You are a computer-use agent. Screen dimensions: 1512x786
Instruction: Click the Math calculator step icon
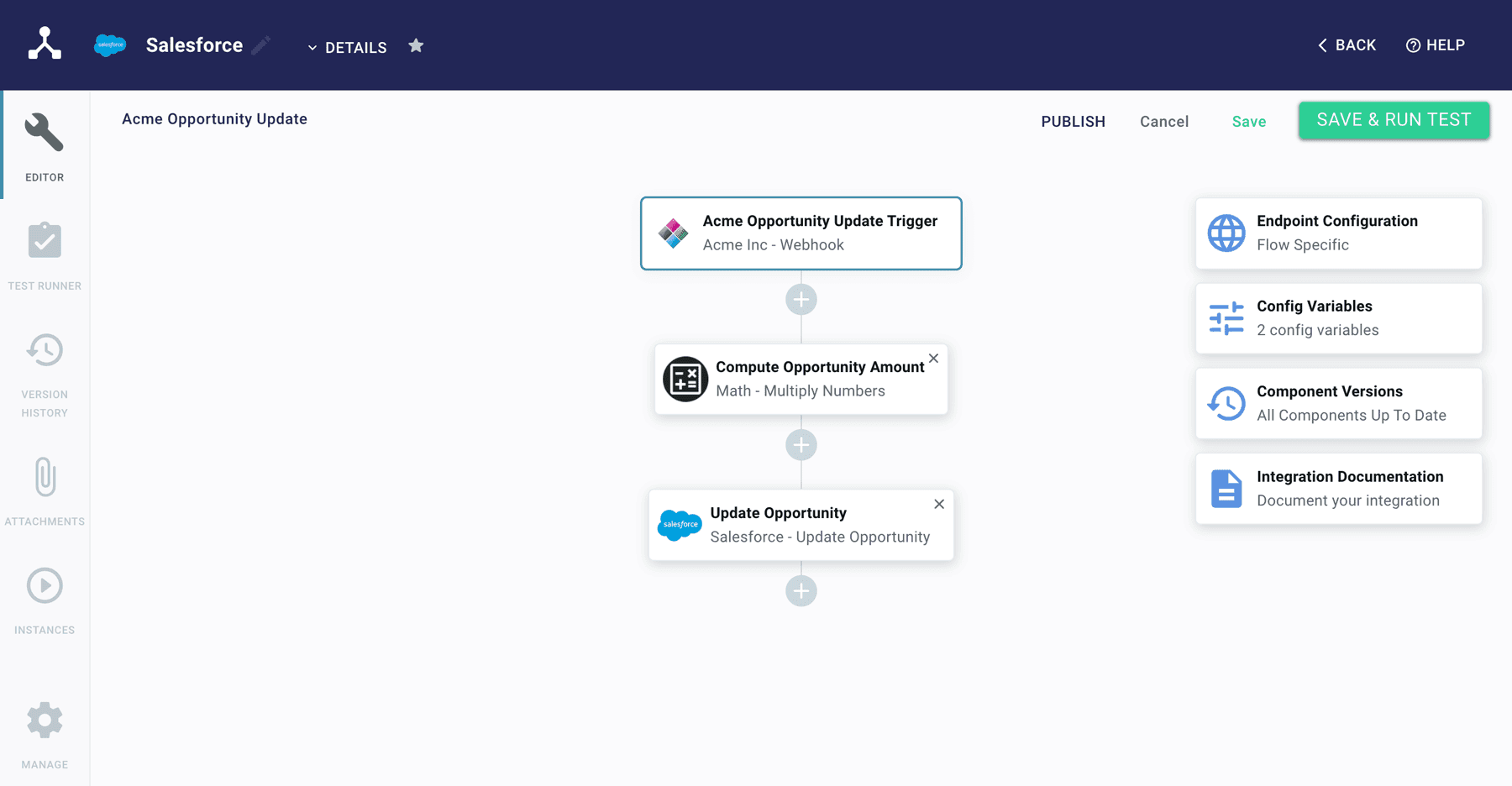pyautogui.click(x=685, y=379)
